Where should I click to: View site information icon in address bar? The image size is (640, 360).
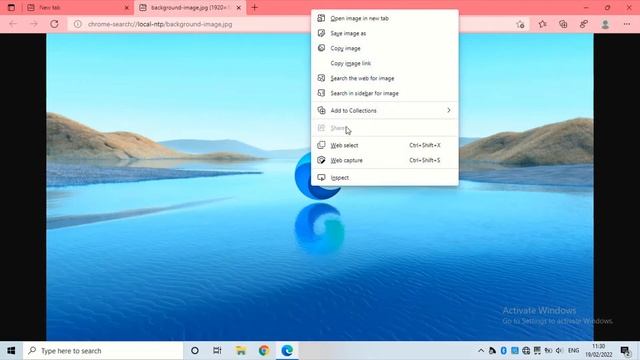[x=77, y=24]
